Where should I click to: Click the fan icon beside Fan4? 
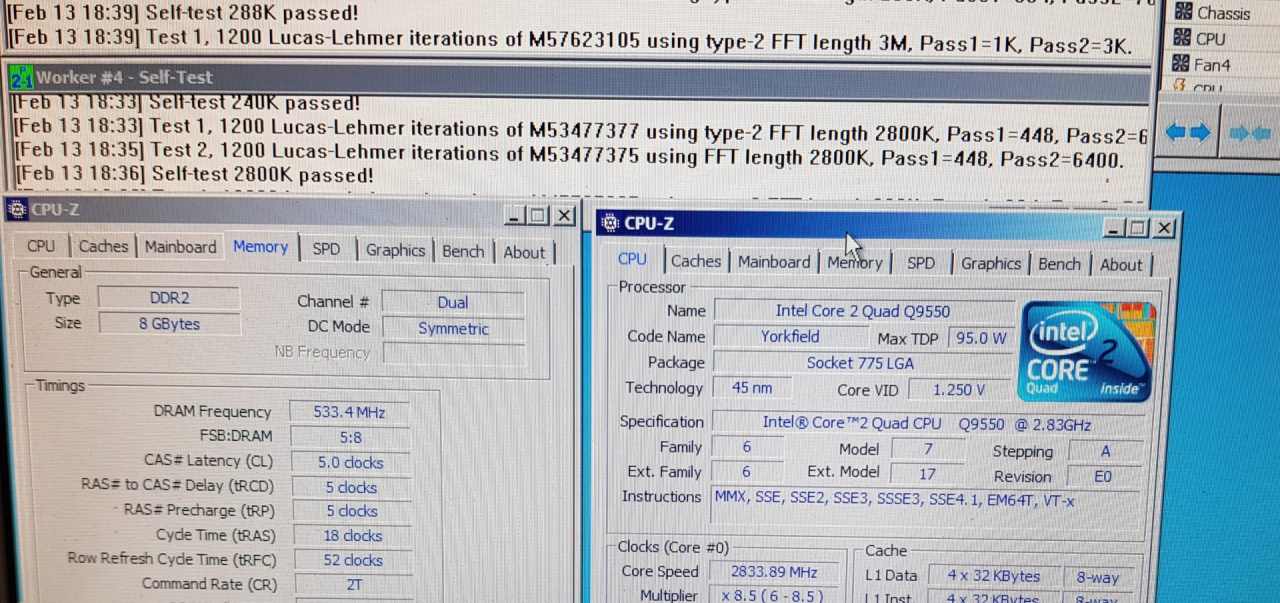(1181, 64)
